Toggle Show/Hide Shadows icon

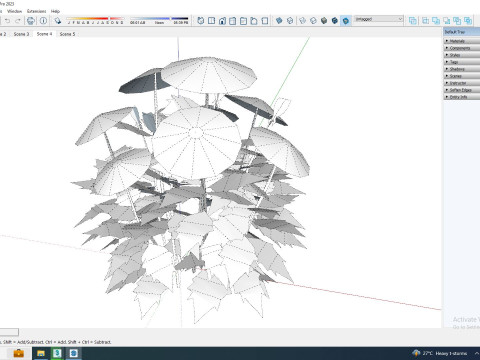[x=58, y=21]
